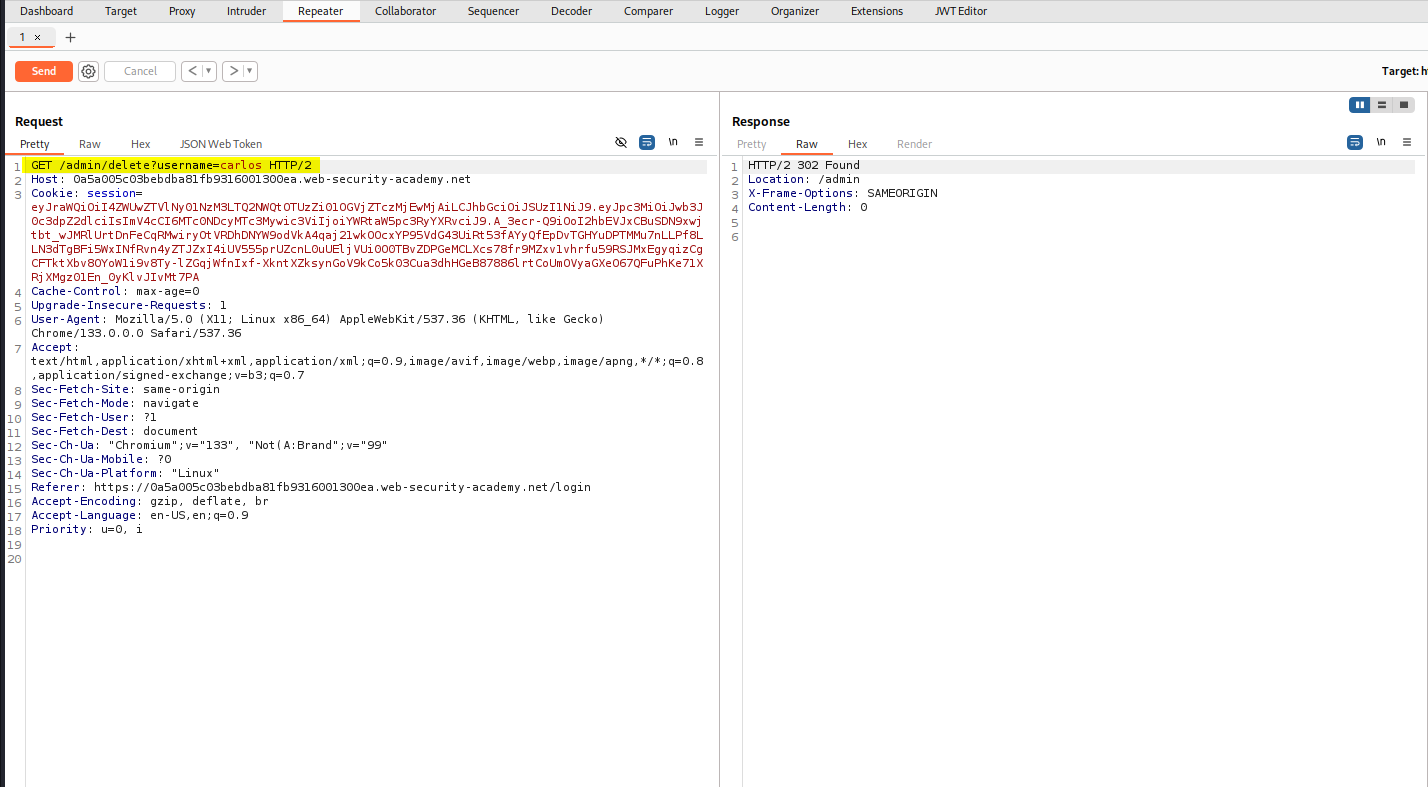The height and width of the screenshot is (787, 1428).
Task: Click the Referer header line
Action: (x=311, y=487)
